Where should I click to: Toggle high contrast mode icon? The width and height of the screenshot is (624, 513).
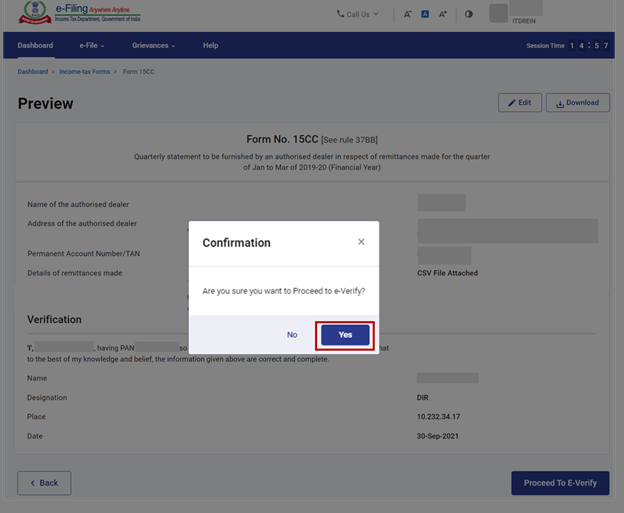pyautogui.click(x=469, y=15)
